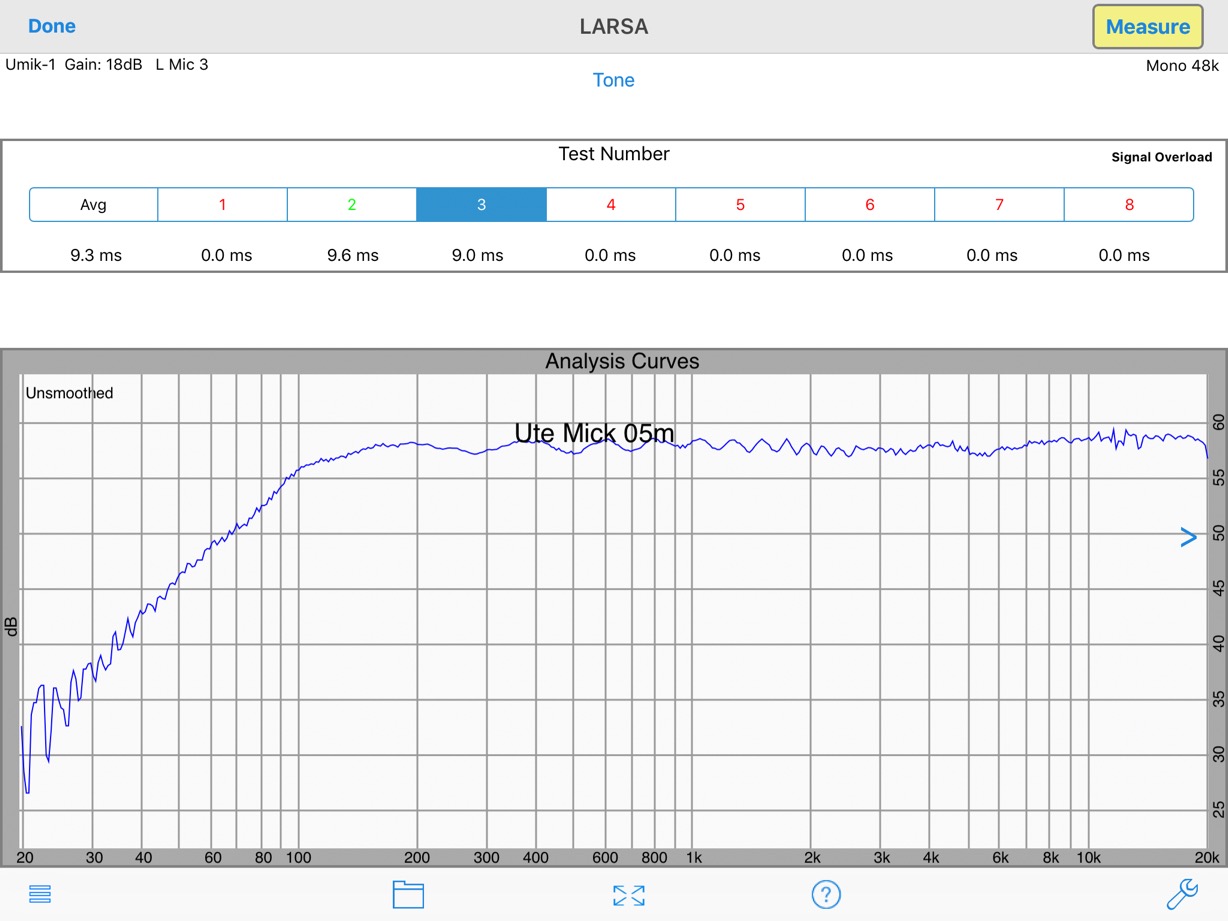Select test number 8
This screenshot has width=1228, height=921.
[x=1129, y=204]
